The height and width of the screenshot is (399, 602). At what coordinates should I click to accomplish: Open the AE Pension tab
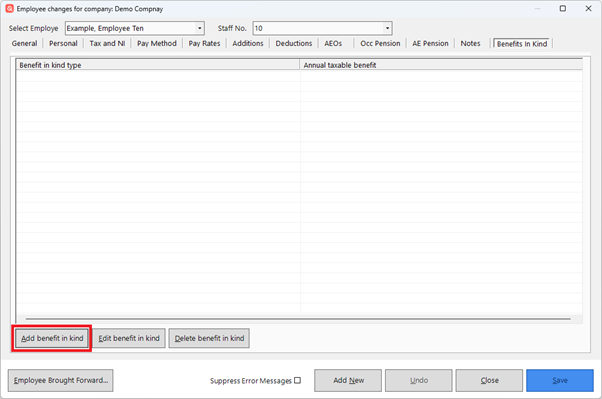430,43
